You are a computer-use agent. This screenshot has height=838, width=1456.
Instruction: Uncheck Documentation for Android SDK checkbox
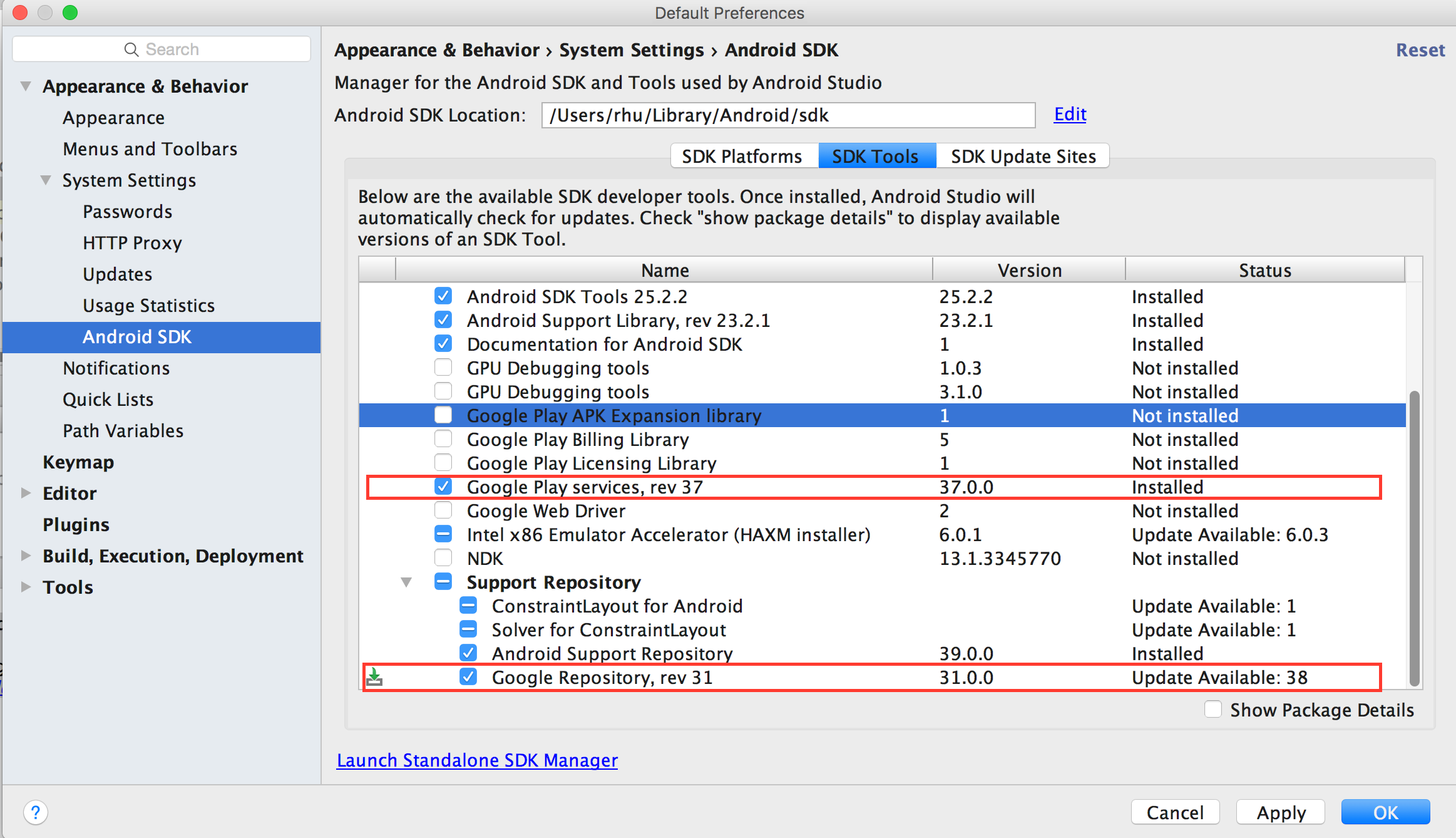coord(443,343)
